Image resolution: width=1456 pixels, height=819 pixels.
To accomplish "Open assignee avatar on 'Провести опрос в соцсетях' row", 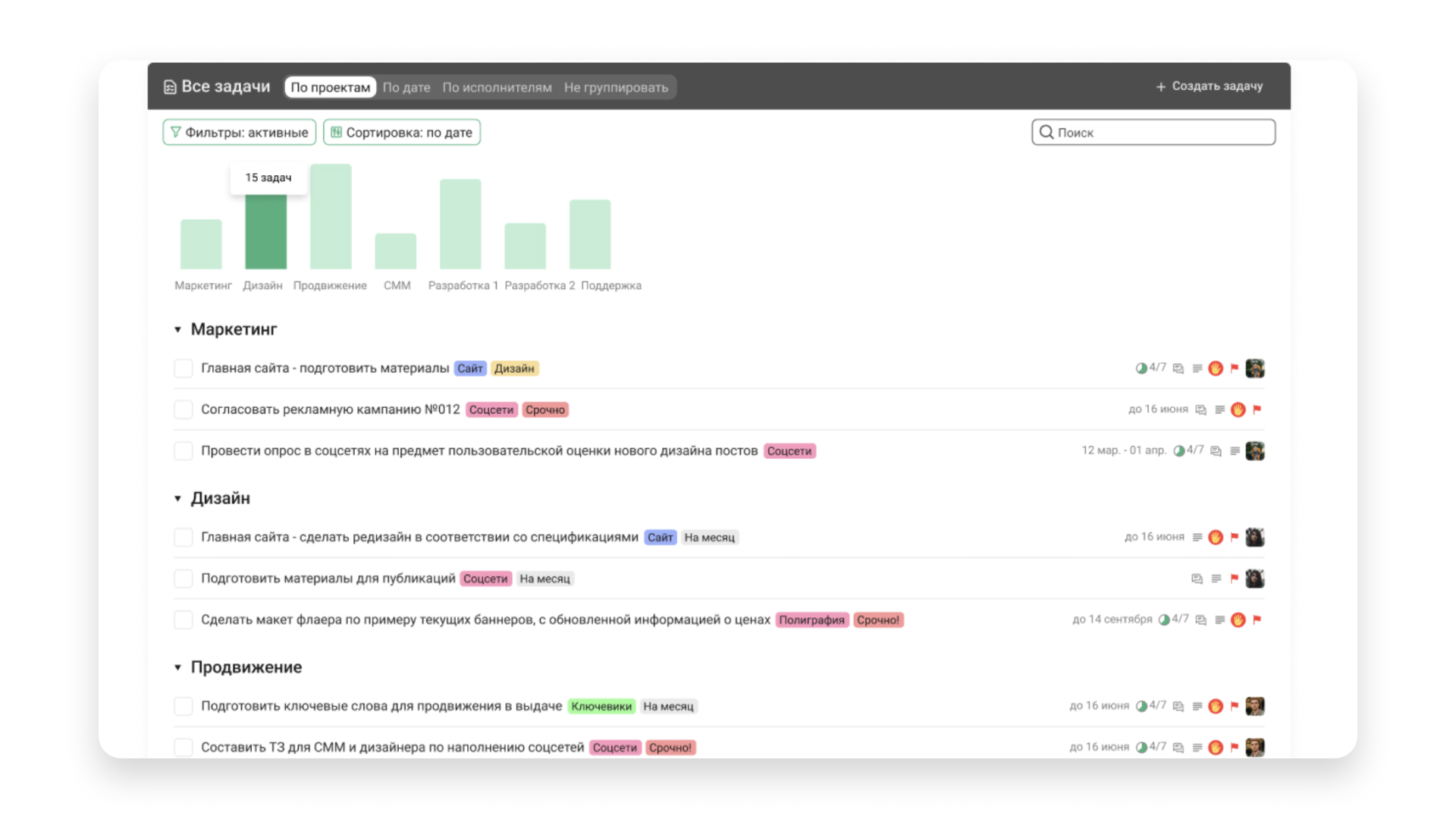I will 1255,451.
